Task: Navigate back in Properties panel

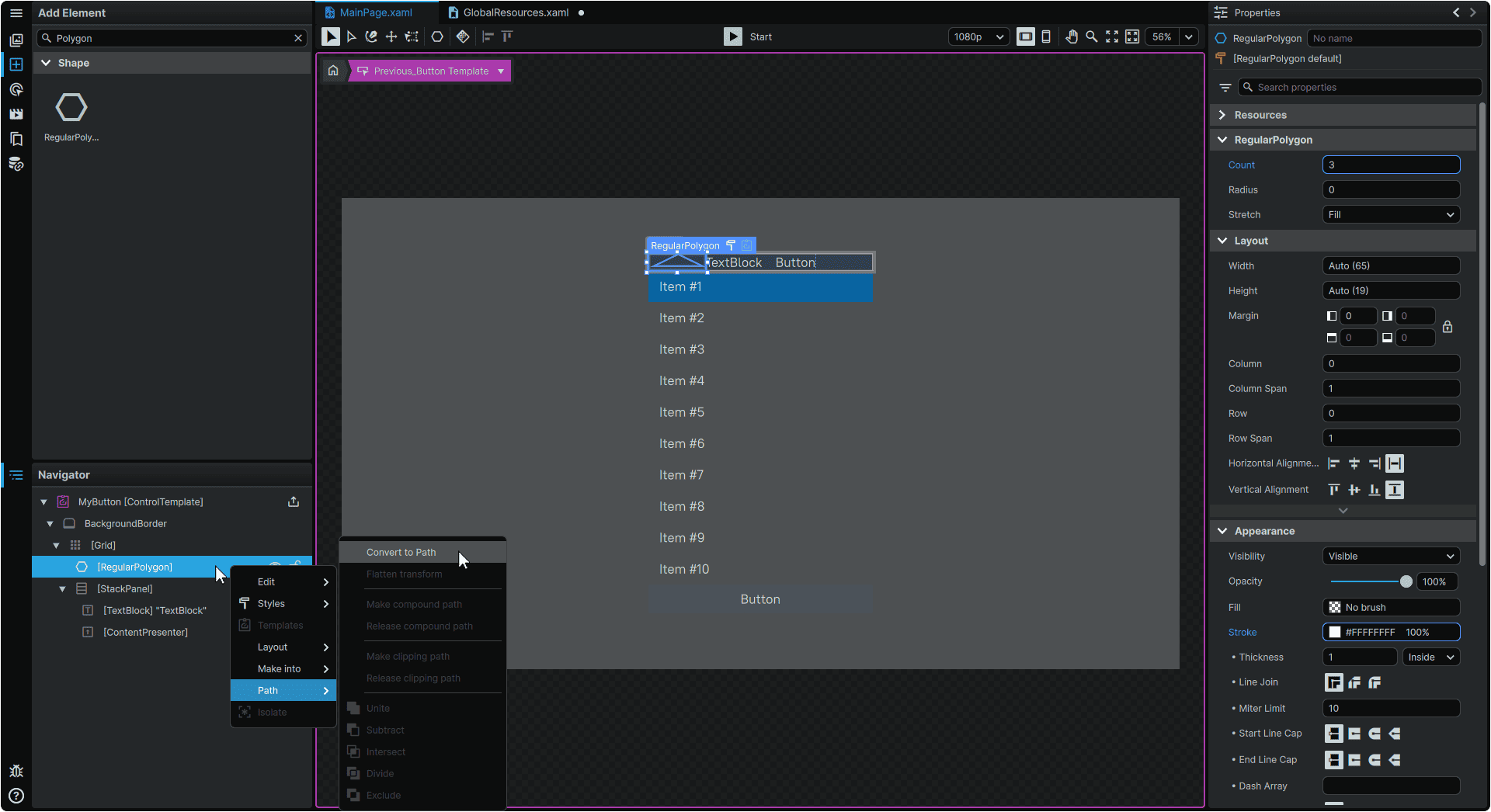Action: coord(1456,12)
